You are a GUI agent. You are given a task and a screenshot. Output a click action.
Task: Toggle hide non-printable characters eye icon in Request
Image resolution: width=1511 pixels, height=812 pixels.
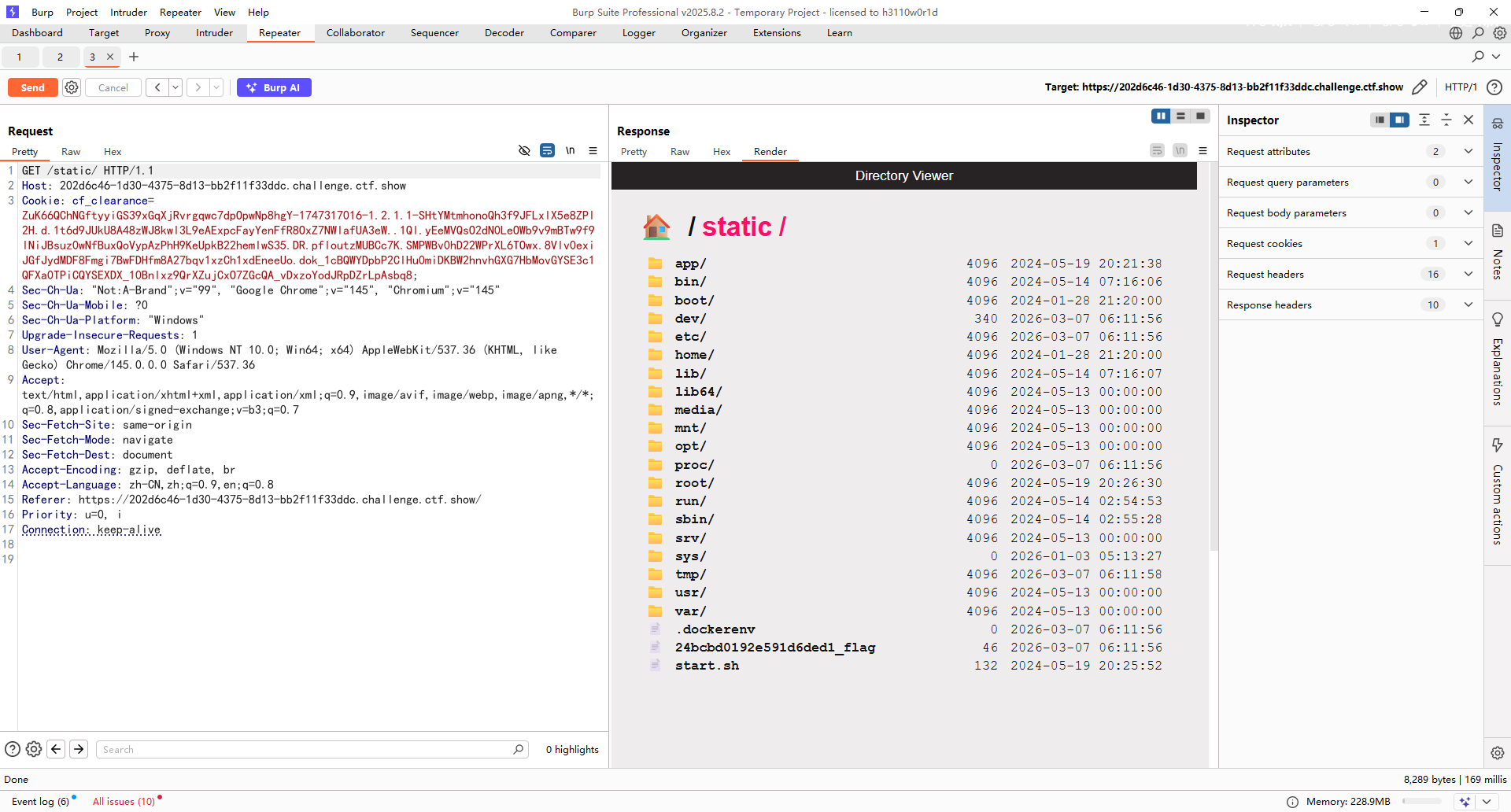524,151
